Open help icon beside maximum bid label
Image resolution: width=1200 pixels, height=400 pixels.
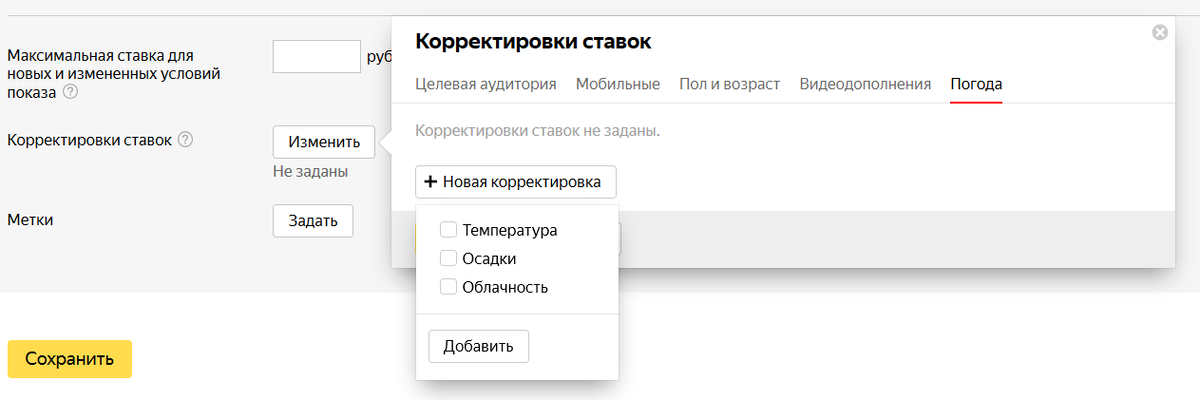[x=70, y=92]
